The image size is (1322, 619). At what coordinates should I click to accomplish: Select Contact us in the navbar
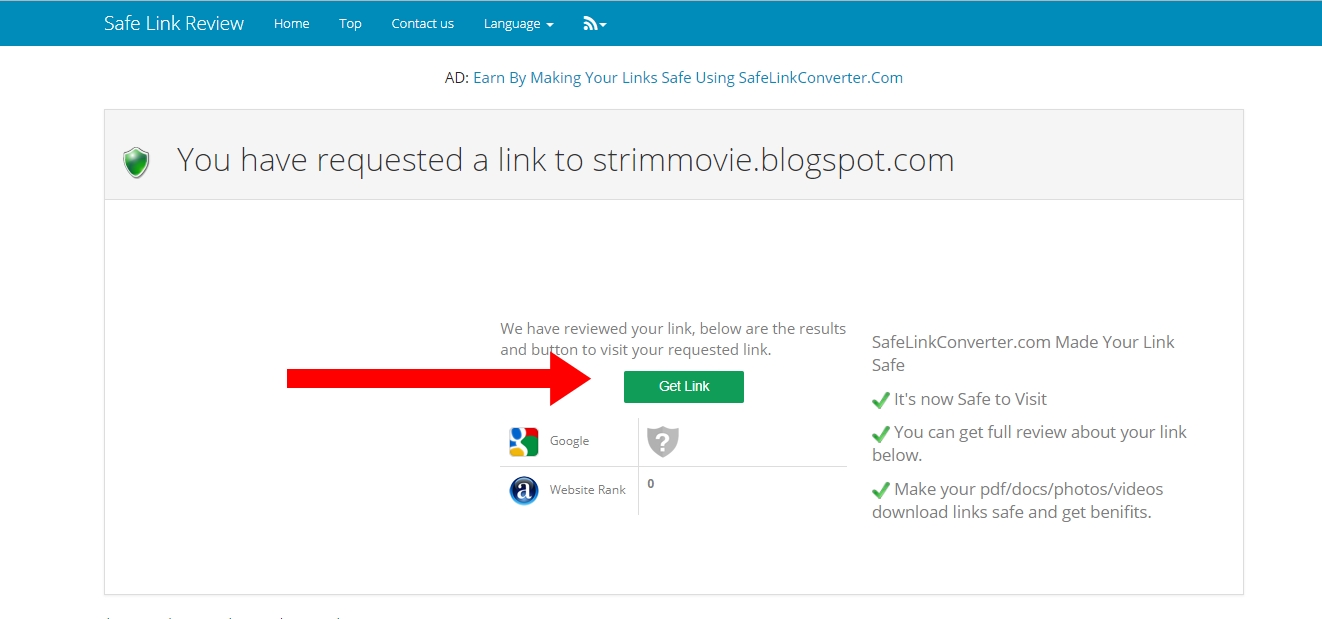422,23
